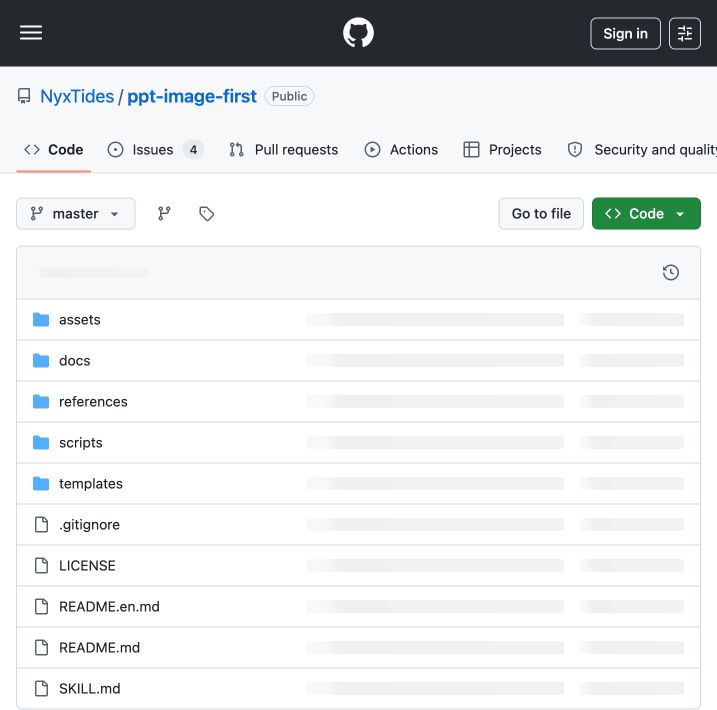
Task: Open the templates folder
Action: [91, 484]
